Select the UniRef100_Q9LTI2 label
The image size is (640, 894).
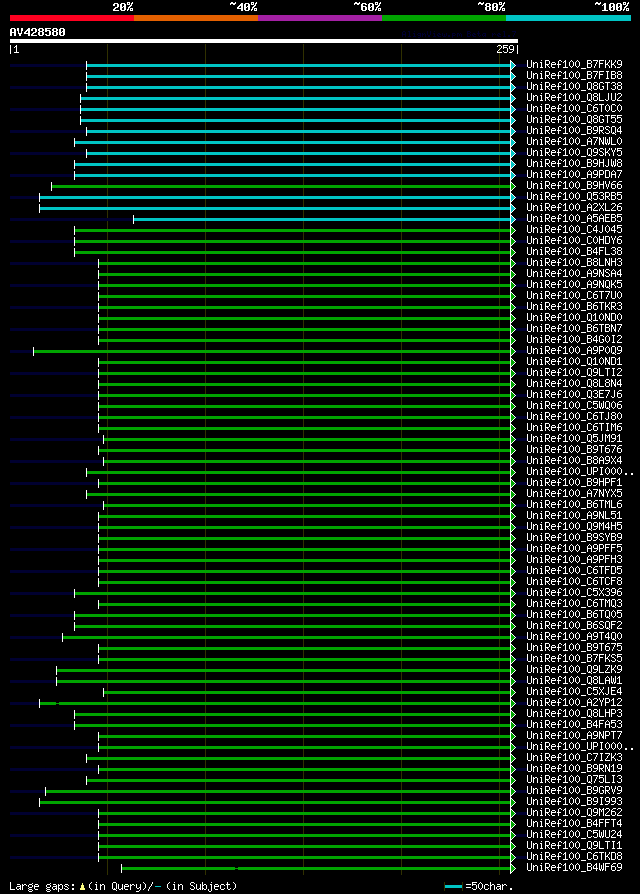(574, 373)
